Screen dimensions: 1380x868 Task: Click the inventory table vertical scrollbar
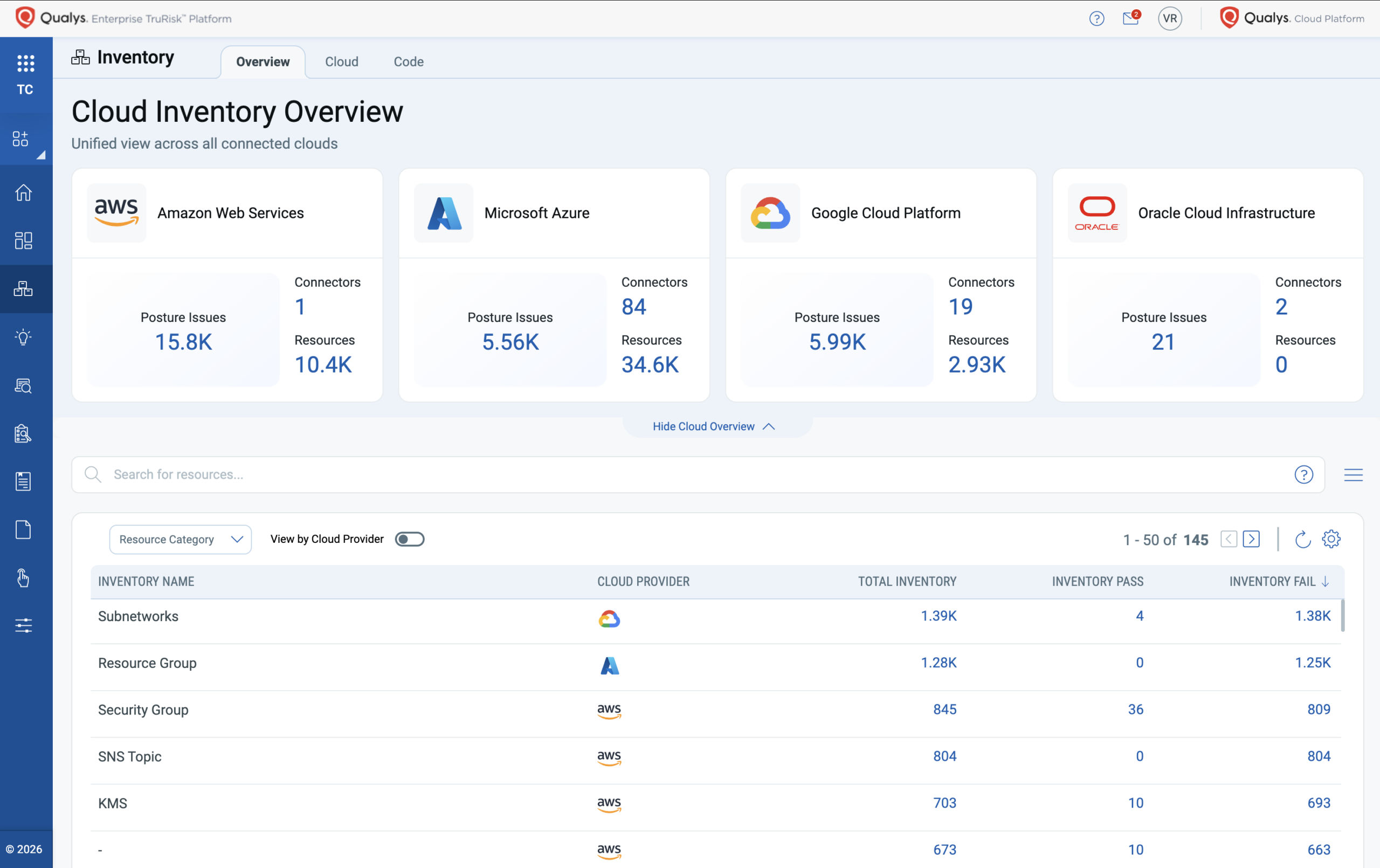click(1343, 615)
